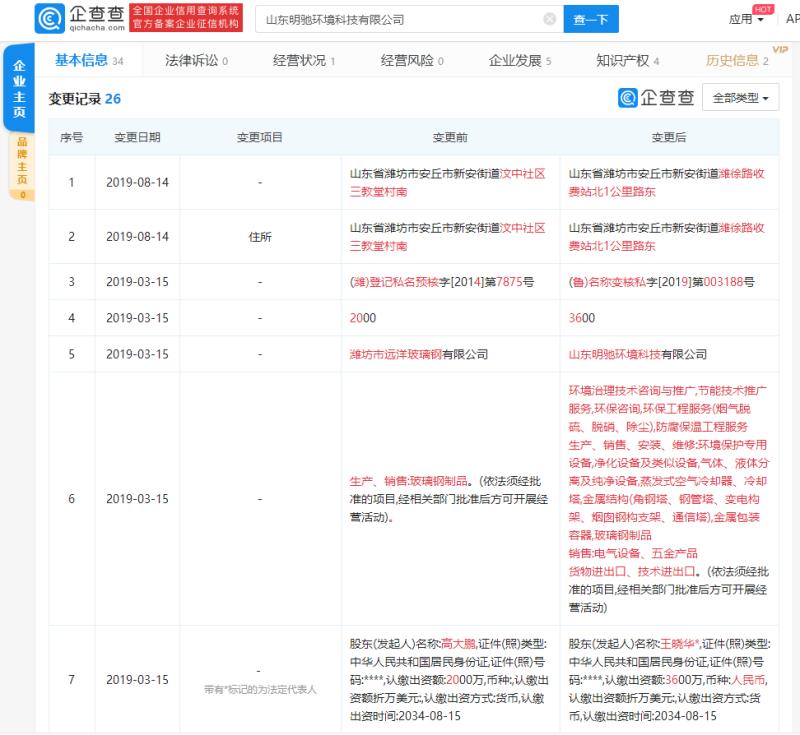This screenshot has height=735, width=800.
Task: Click the (鲁)名称变核私字[2019]第003188号 cell
Action: click(x=662, y=282)
